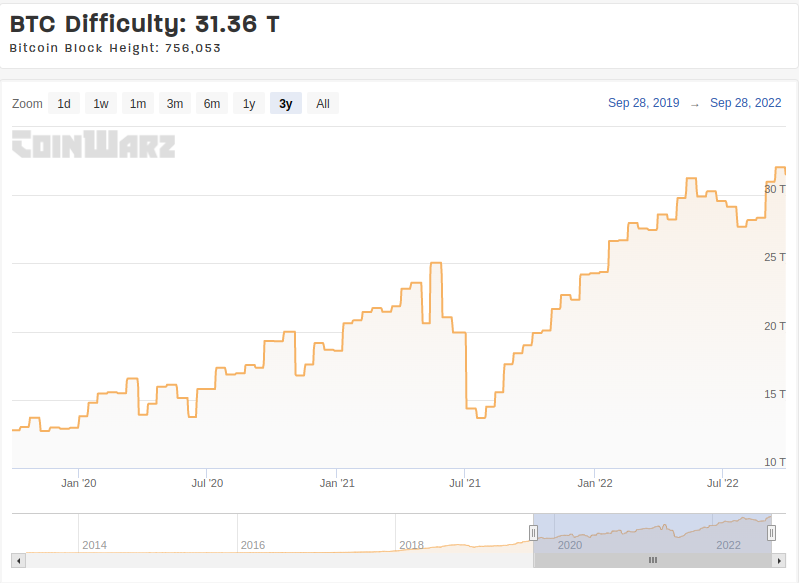Edit the start date Sep 28, 2019

pyautogui.click(x=644, y=103)
